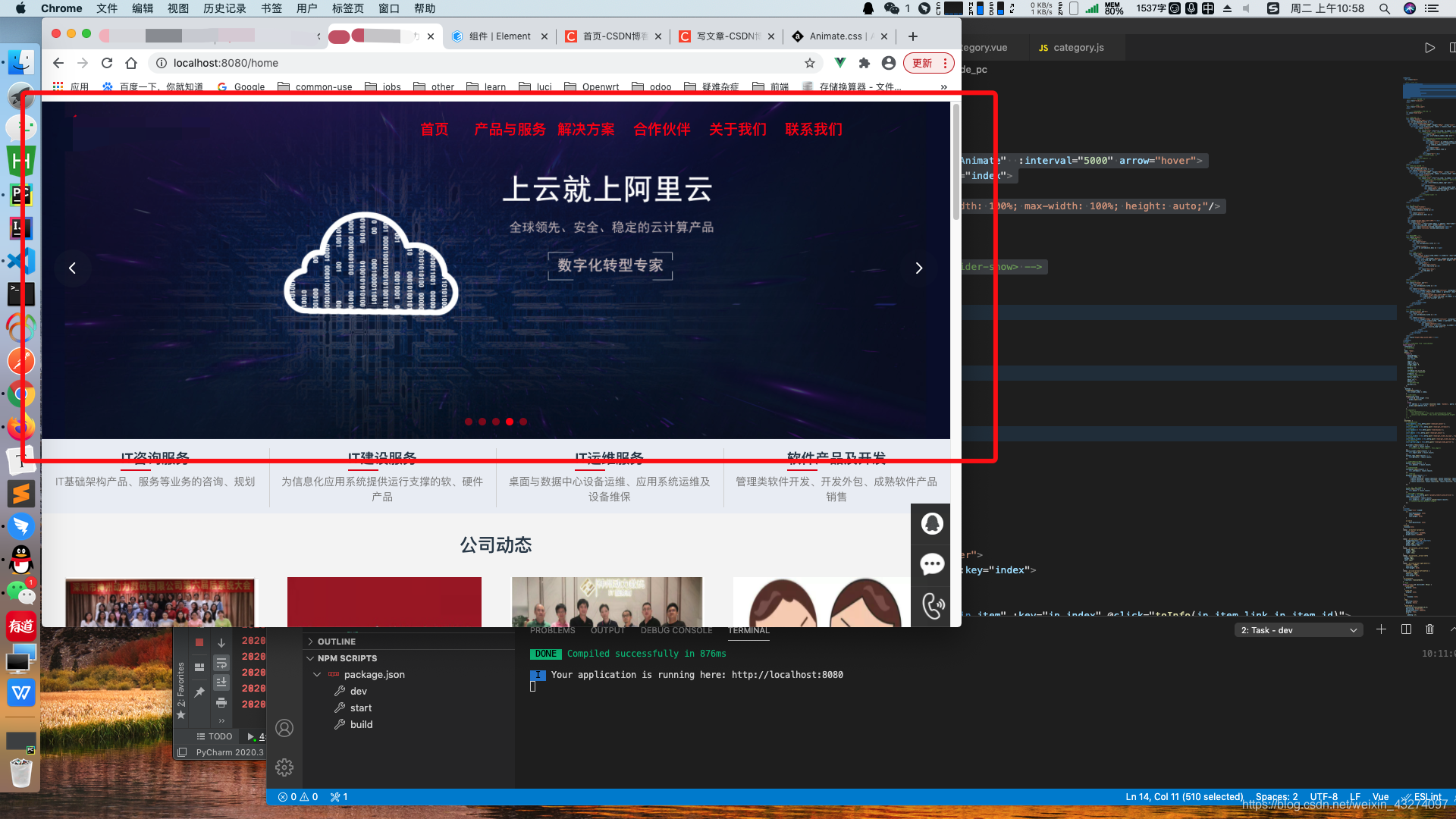Open terminal selector 2: Task - dev
The width and height of the screenshot is (1456, 819).
pyautogui.click(x=1299, y=630)
